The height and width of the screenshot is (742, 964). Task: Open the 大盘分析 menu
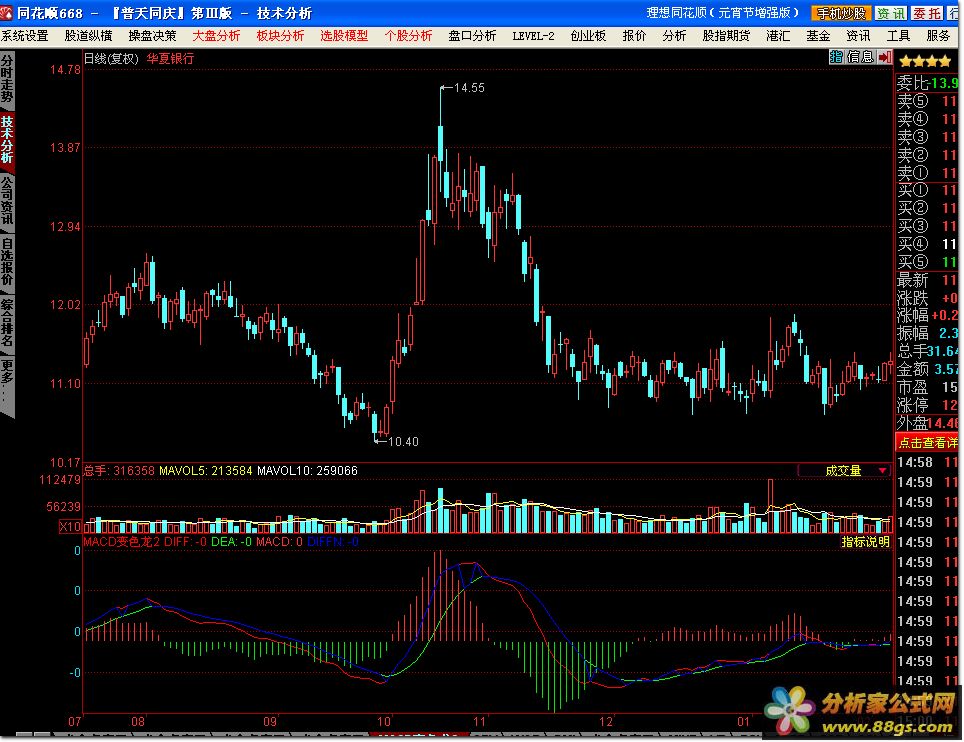coord(216,36)
